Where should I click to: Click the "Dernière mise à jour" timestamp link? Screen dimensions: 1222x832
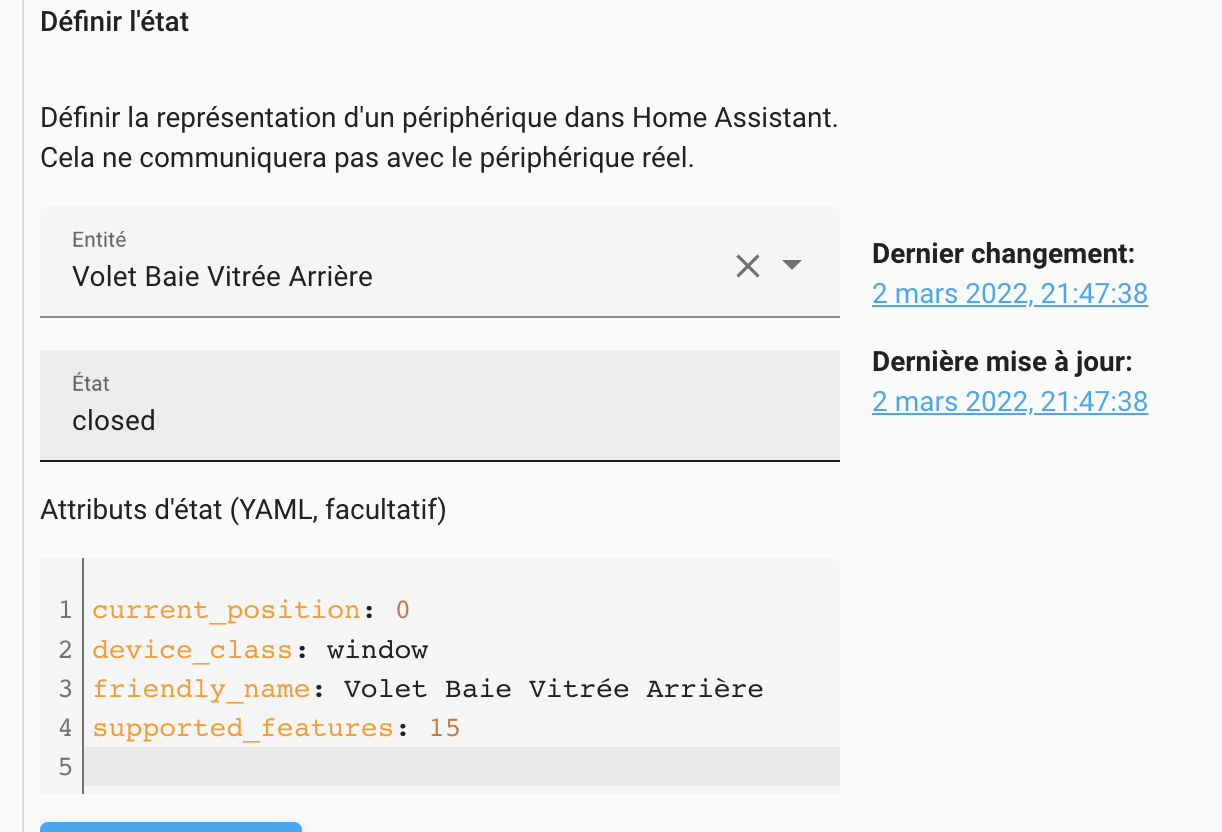click(x=1009, y=401)
